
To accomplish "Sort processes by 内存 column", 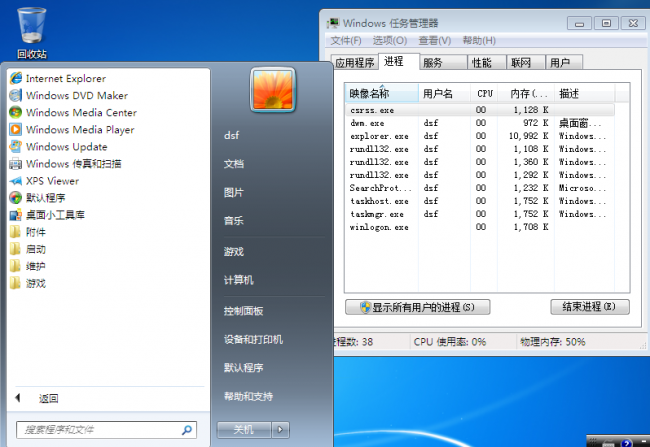I will pos(526,94).
